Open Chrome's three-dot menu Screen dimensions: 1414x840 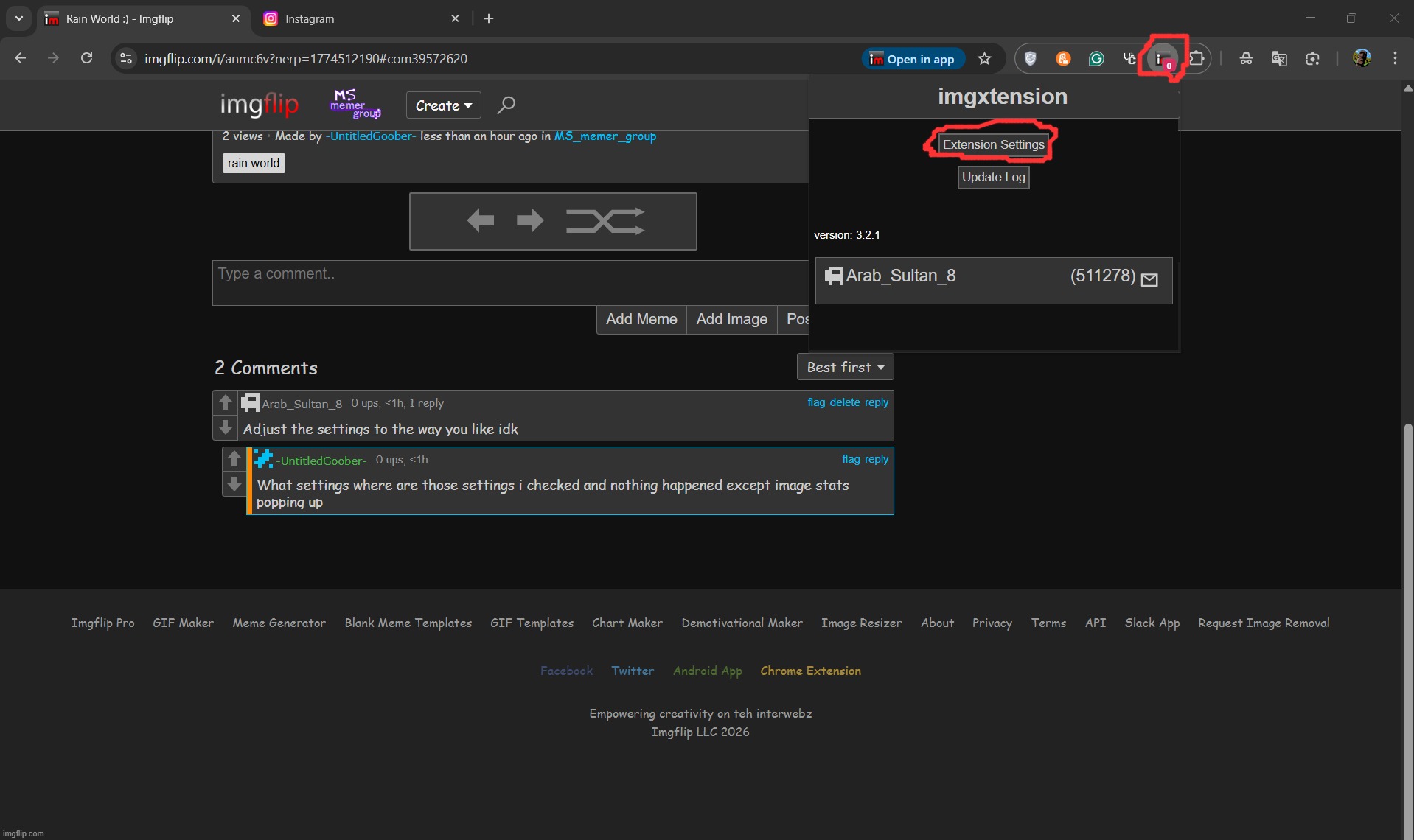point(1395,58)
